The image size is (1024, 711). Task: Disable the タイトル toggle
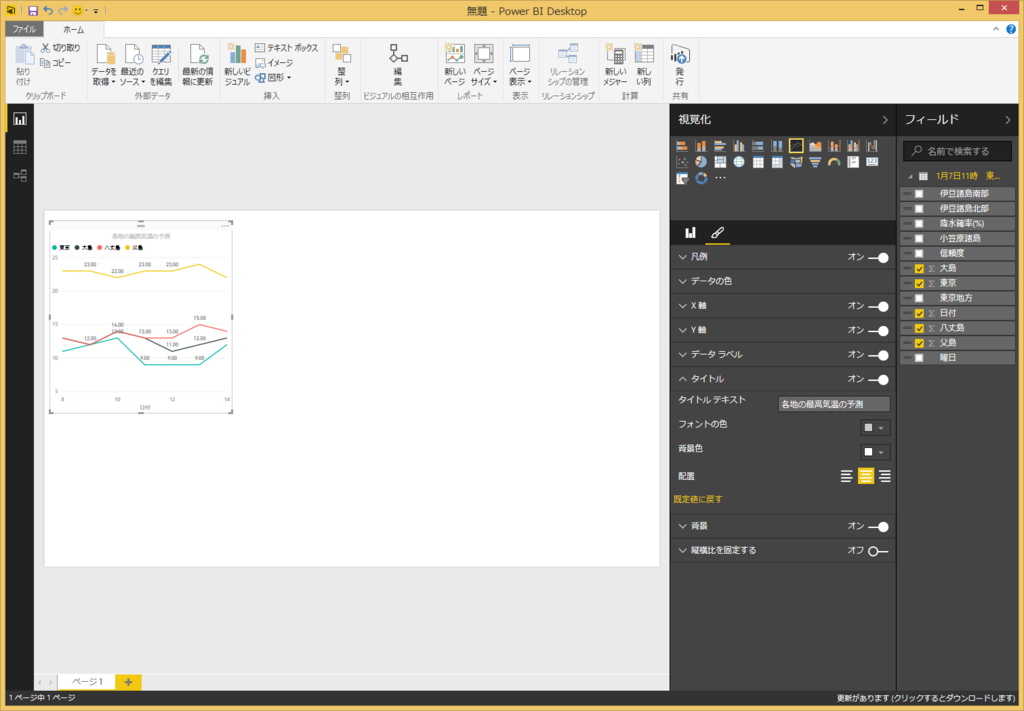(x=878, y=379)
